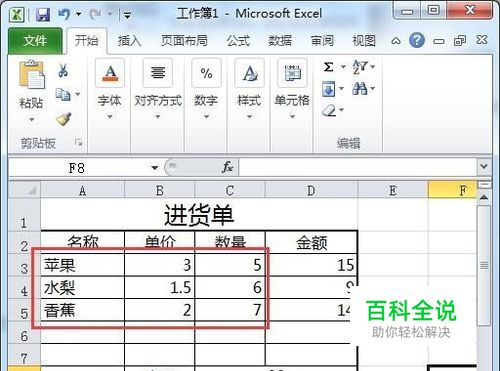Click the 香蕉 cell
This screenshot has height=371, width=500.
83,310
